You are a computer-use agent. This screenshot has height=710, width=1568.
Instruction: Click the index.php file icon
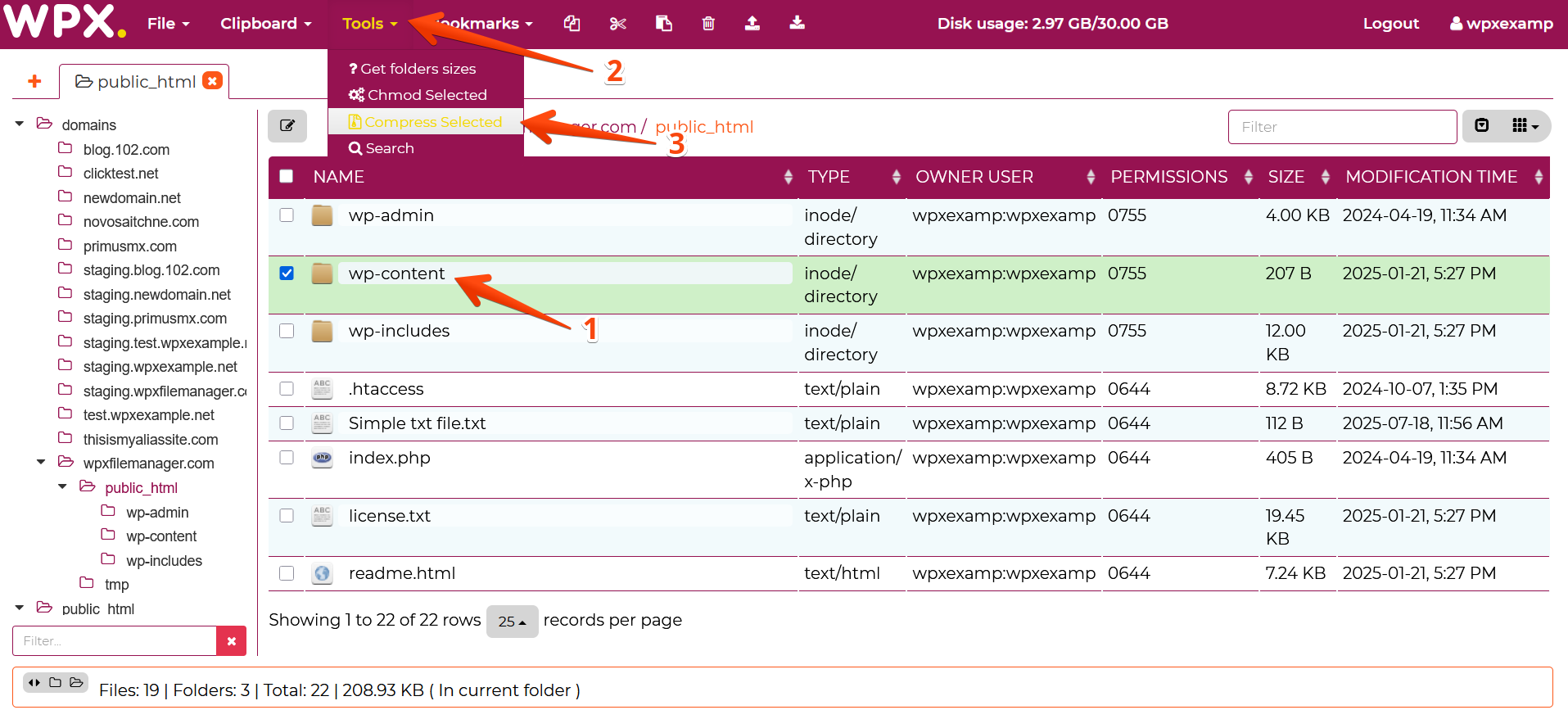tap(323, 458)
